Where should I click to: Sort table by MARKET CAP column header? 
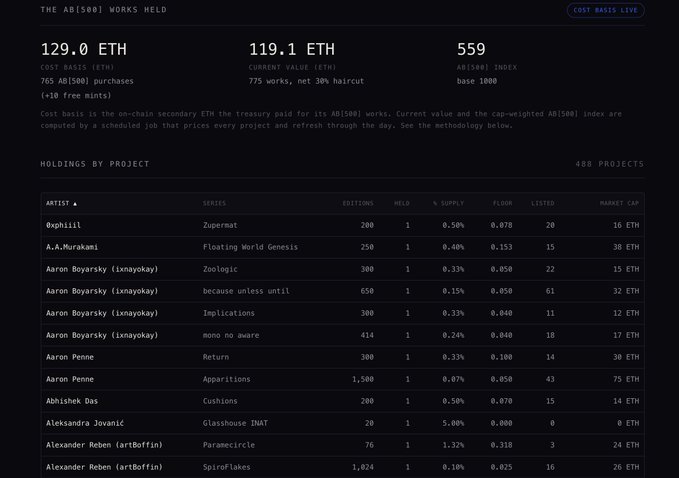point(619,203)
